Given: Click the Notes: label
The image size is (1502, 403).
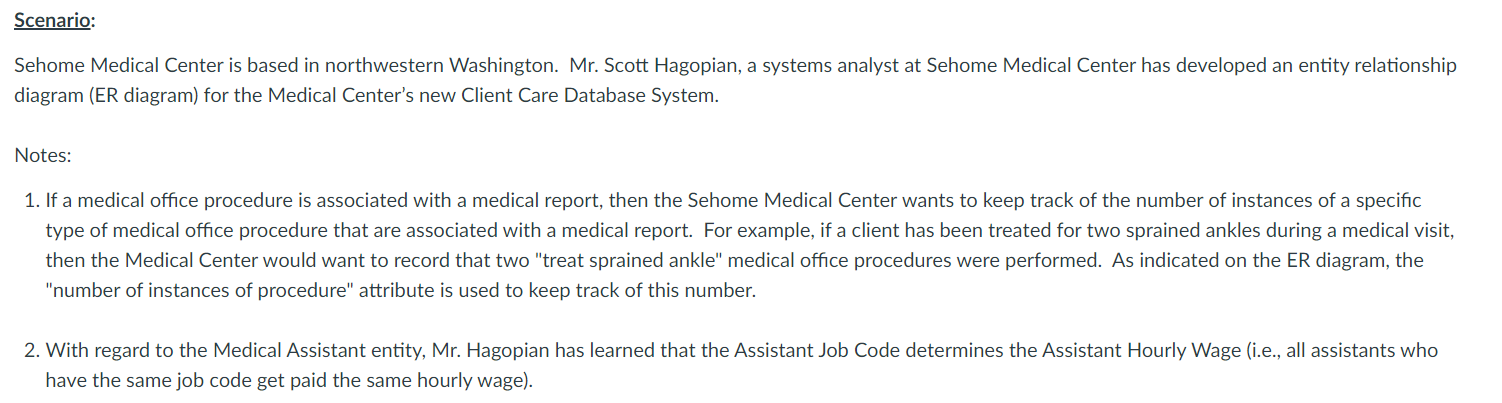Looking at the screenshot, I should (x=43, y=156).
